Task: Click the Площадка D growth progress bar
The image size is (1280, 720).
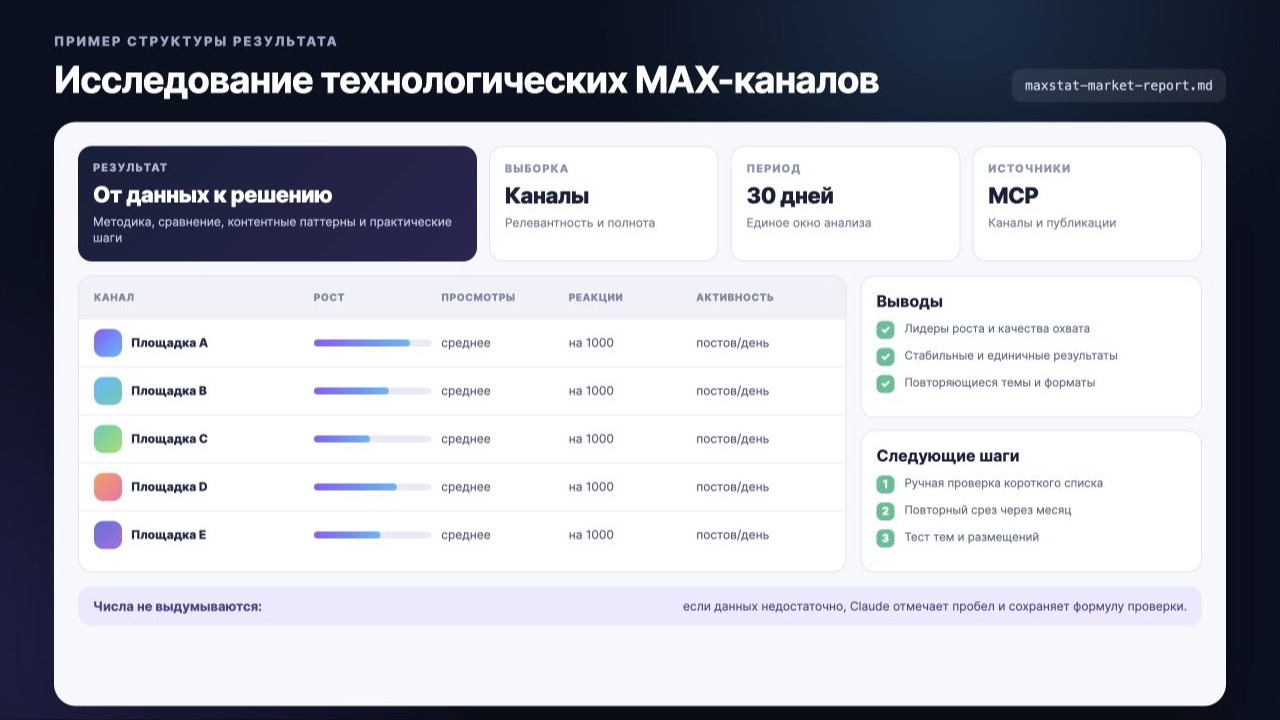Action: [x=372, y=487]
